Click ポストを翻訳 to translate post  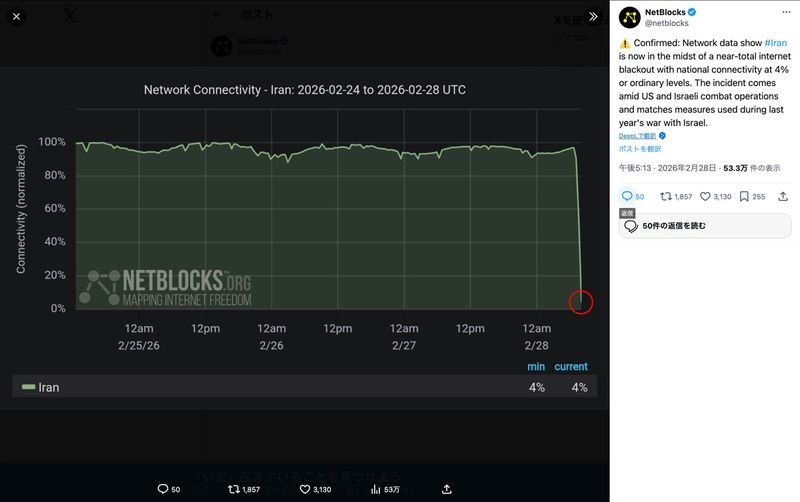point(641,148)
